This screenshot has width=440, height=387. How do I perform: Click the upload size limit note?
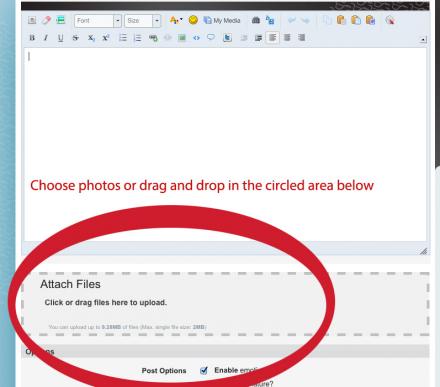127,327
